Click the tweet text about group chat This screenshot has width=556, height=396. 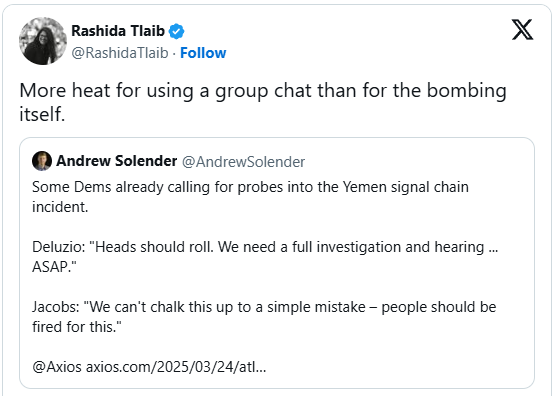click(x=263, y=102)
